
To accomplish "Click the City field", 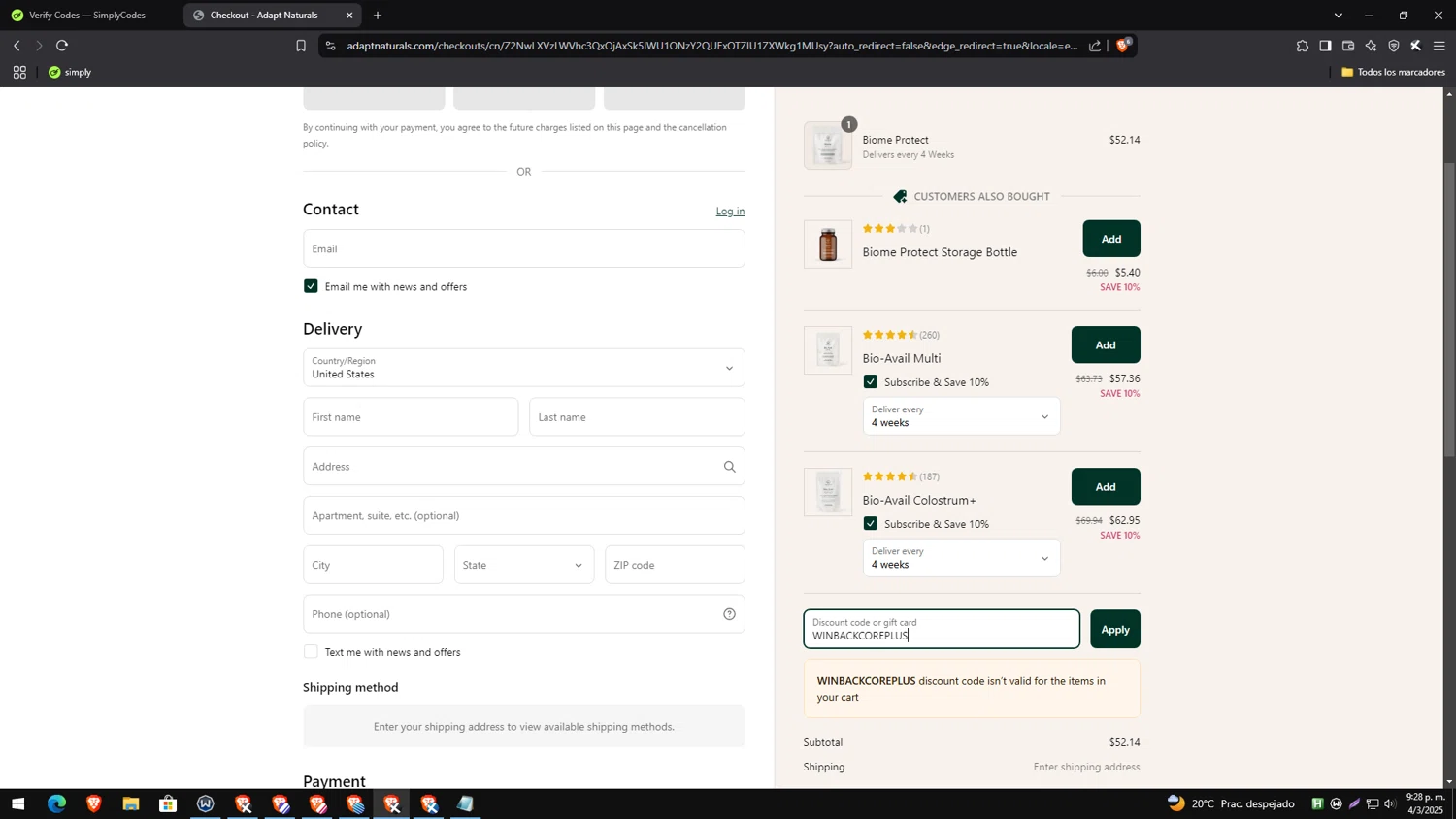I will point(373,565).
